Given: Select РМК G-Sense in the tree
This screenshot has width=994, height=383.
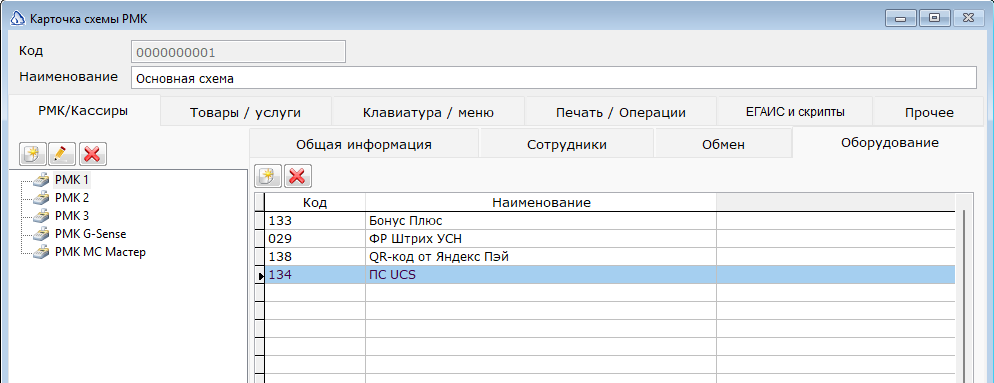Looking at the screenshot, I should 90,234.
